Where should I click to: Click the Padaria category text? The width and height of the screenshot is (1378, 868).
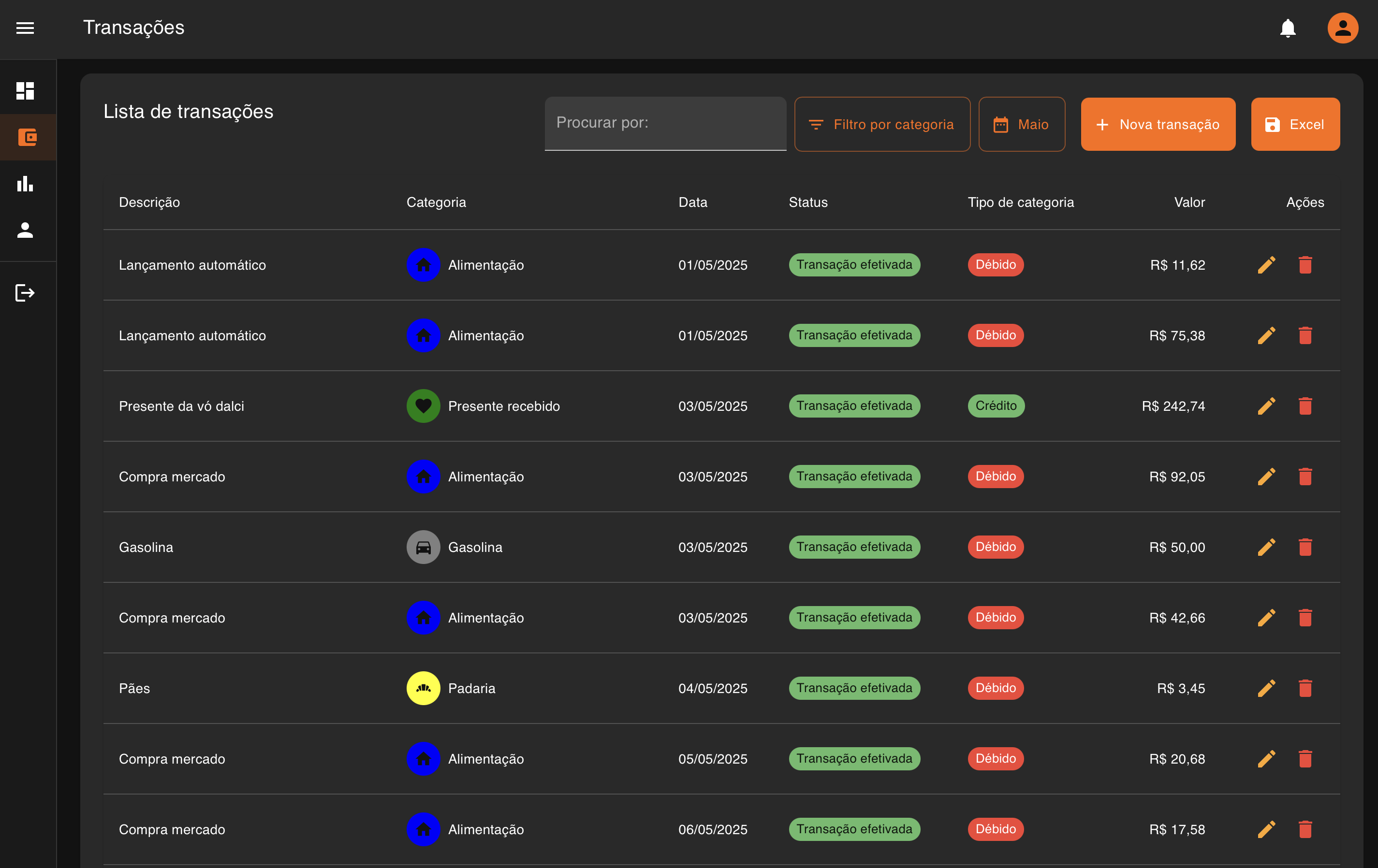pyautogui.click(x=471, y=688)
